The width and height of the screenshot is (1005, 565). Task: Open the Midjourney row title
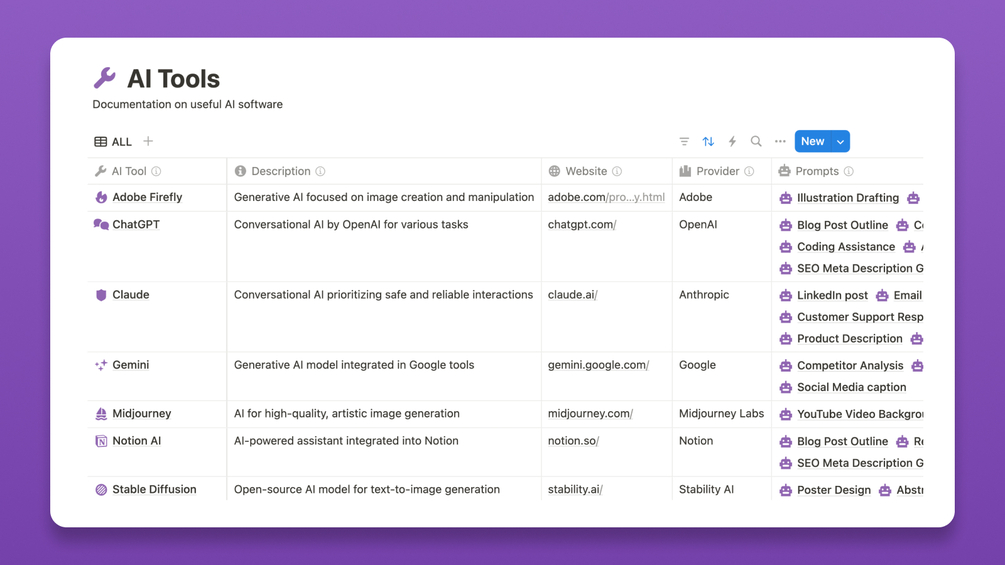(x=142, y=414)
